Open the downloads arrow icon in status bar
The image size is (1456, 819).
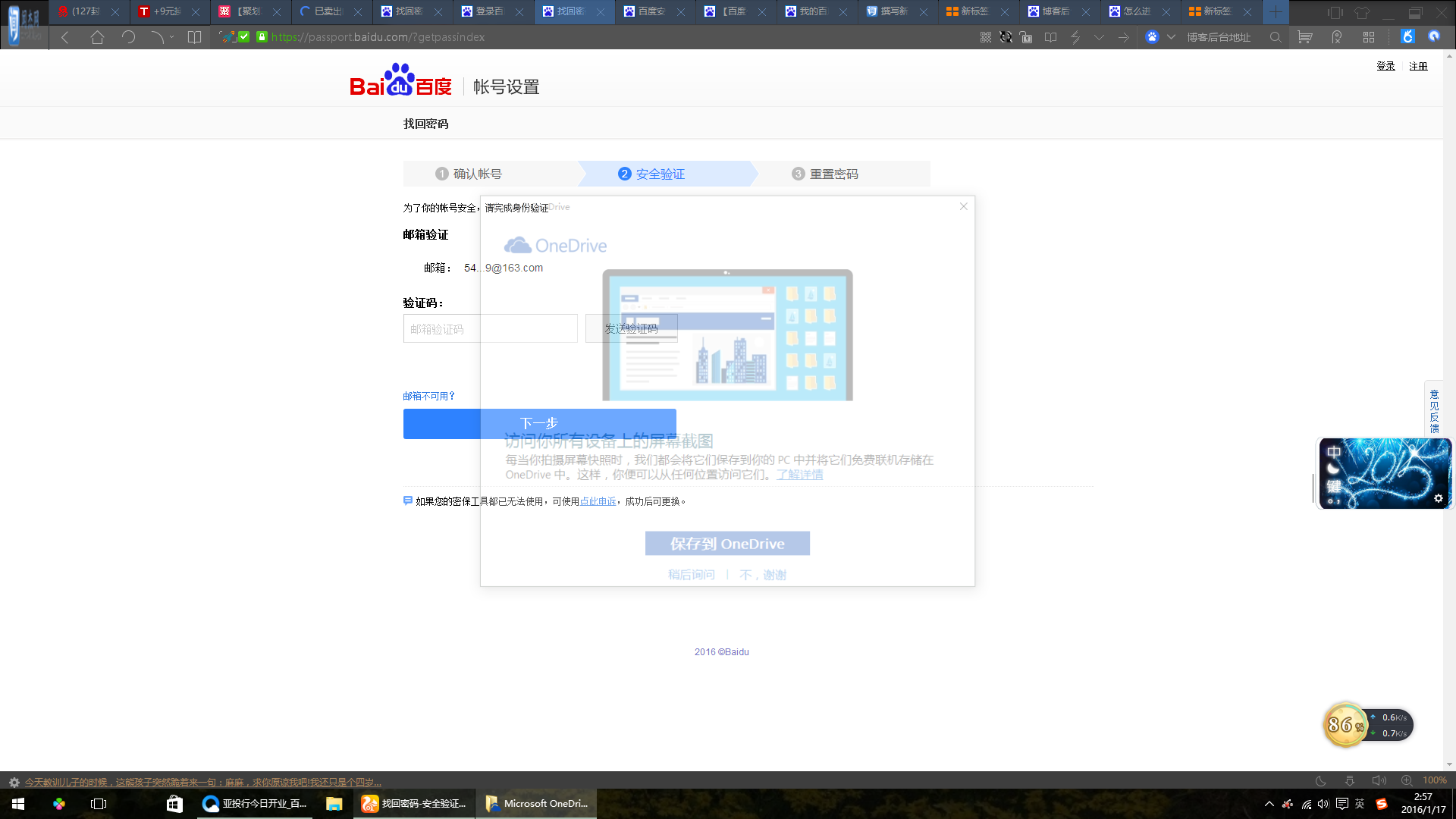point(1349,780)
